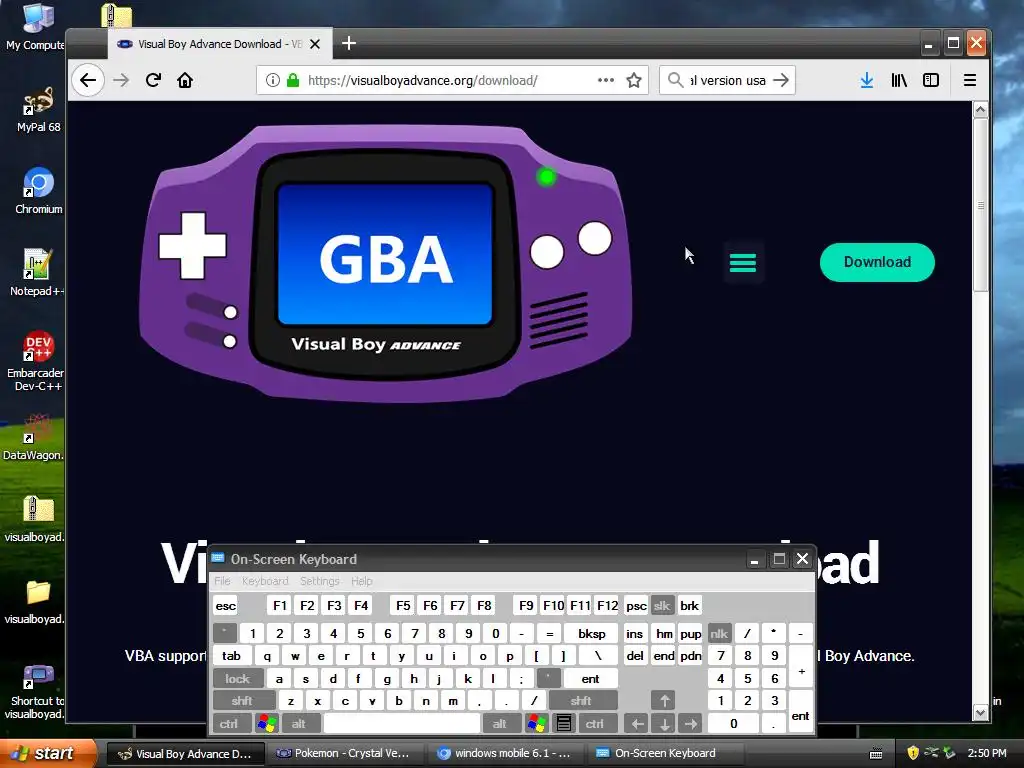The width and height of the screenshot is (1024, 768).
Task: Close the Visual Boy Advance Download tab
Action: pos(315,44)
